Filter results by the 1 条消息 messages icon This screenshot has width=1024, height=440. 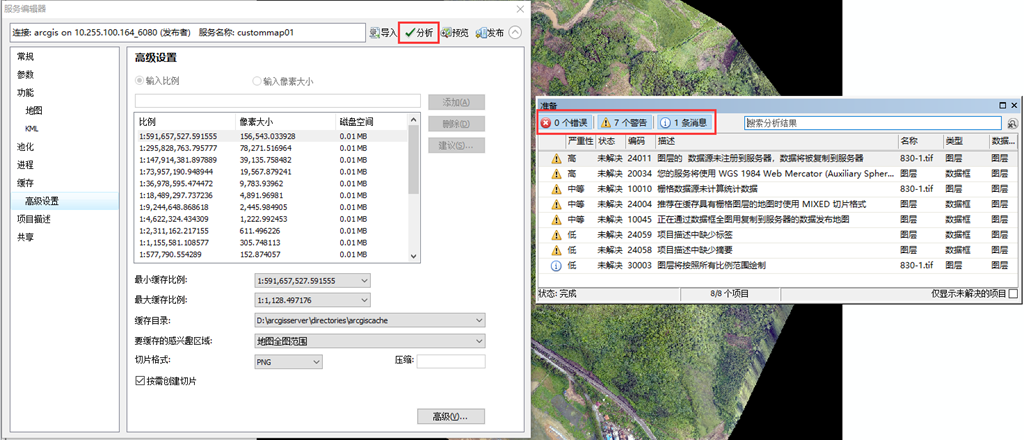665,123
